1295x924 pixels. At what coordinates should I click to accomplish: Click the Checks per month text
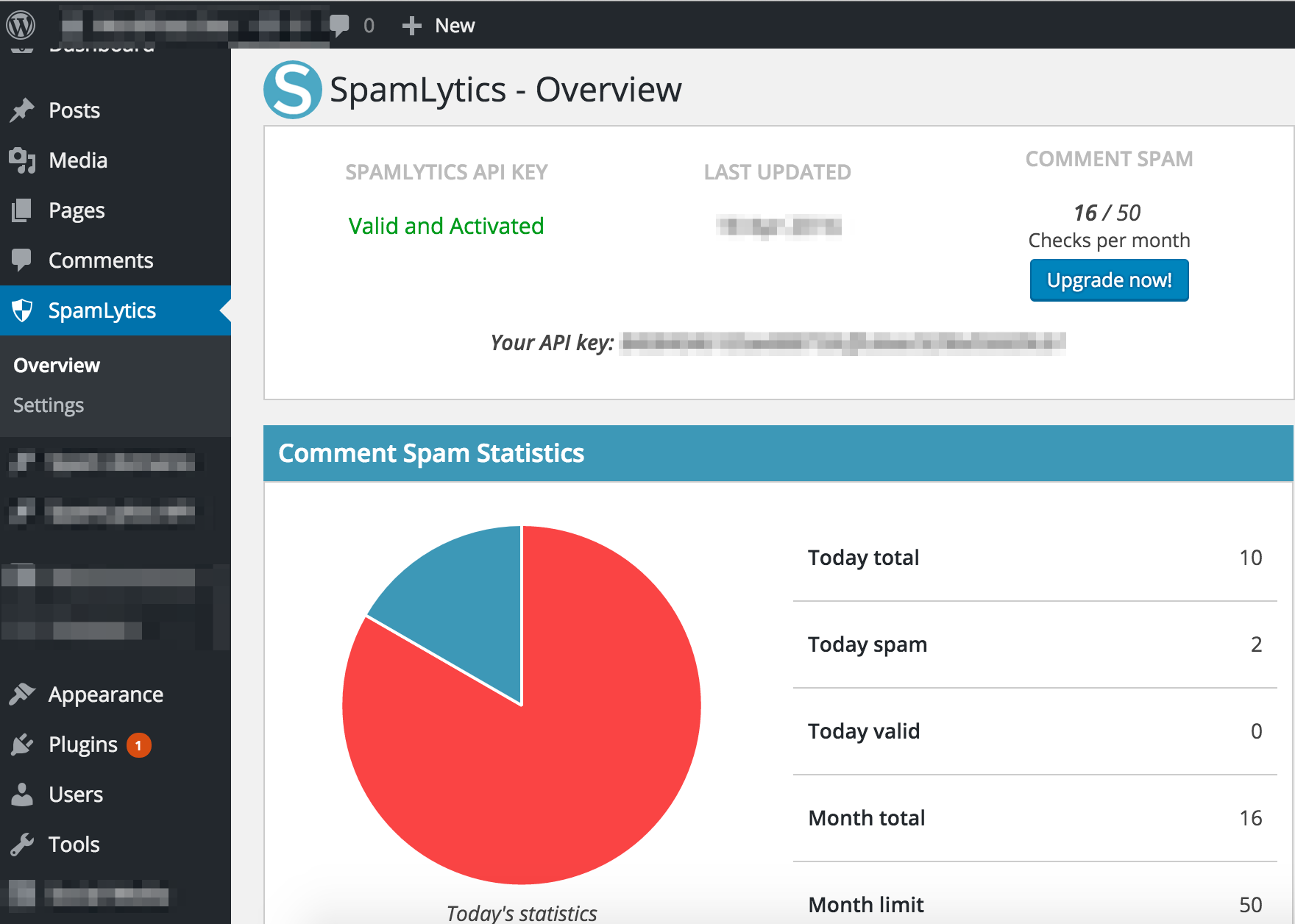1109,241
